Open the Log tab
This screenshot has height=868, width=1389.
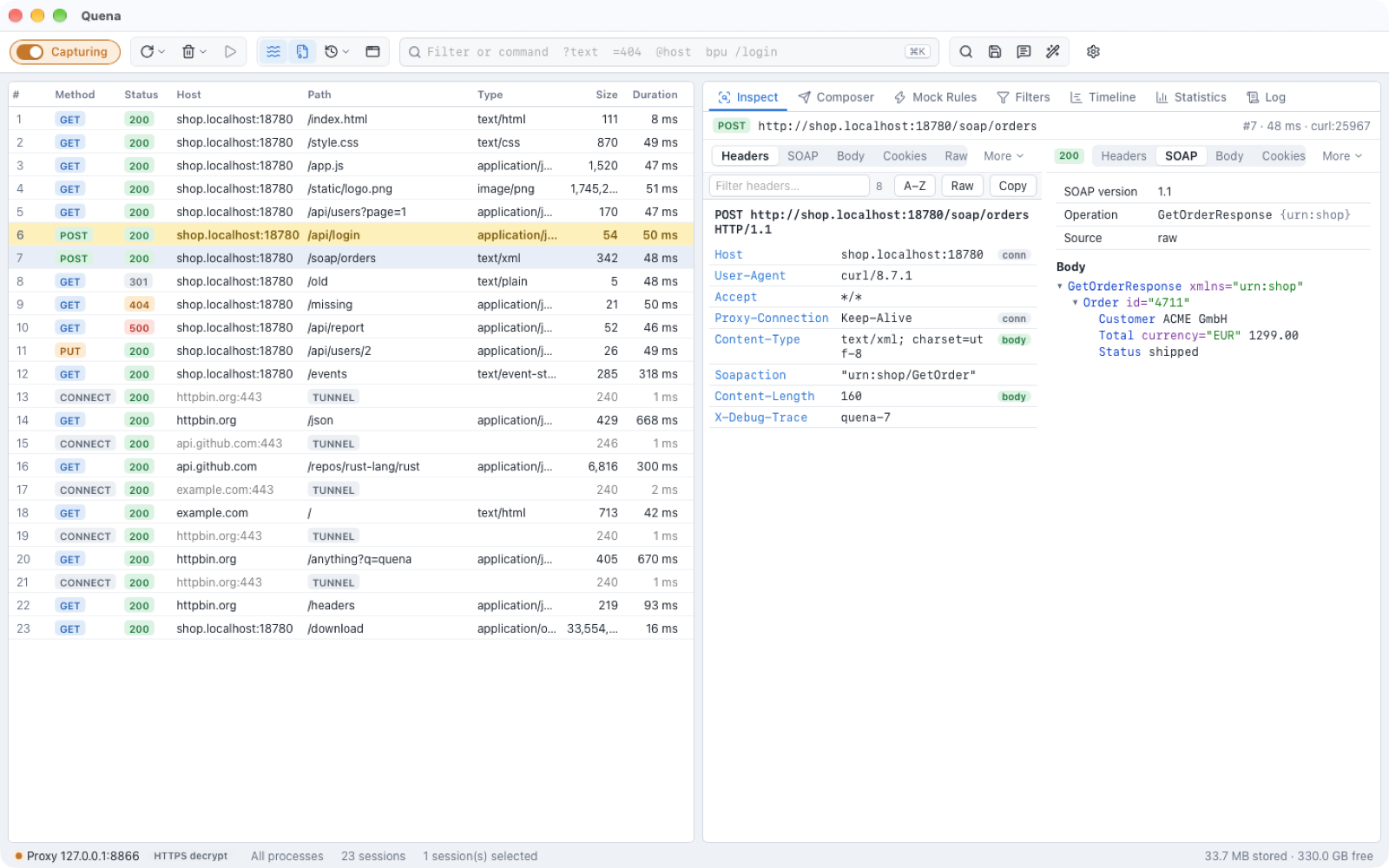click(1266, 97)
